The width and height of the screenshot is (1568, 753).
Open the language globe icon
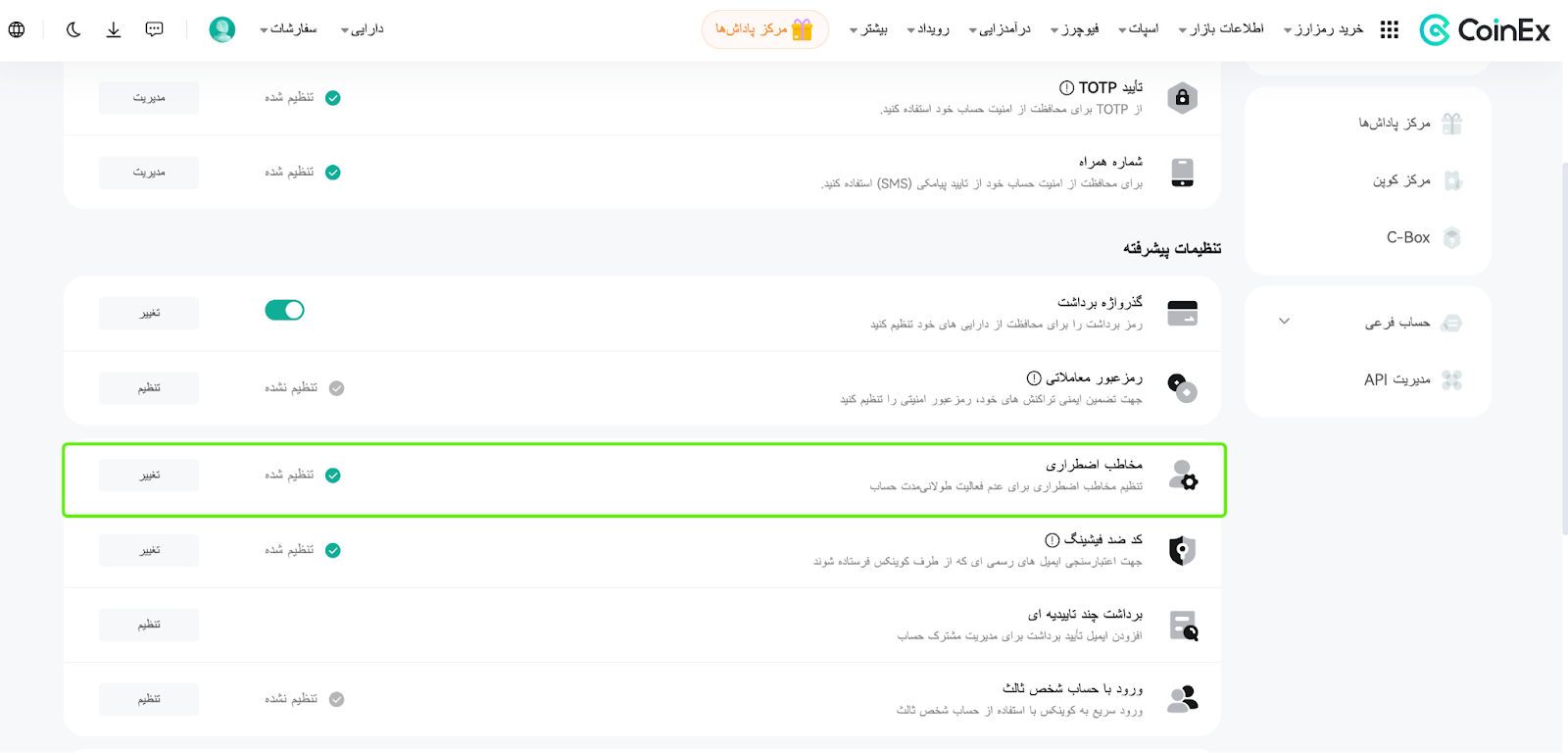(17, 29)
